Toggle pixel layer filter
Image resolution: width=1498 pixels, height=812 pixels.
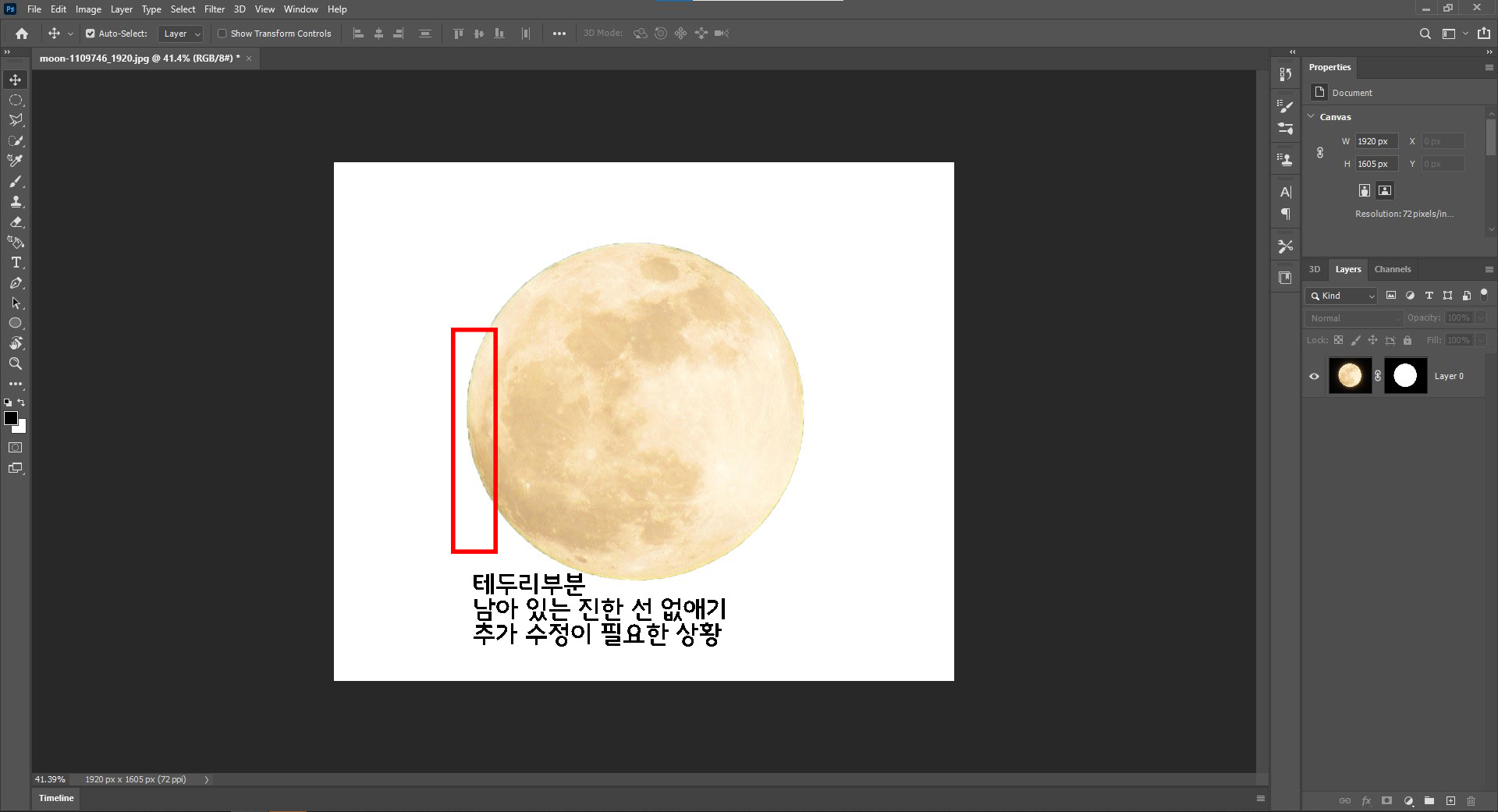1391,296
